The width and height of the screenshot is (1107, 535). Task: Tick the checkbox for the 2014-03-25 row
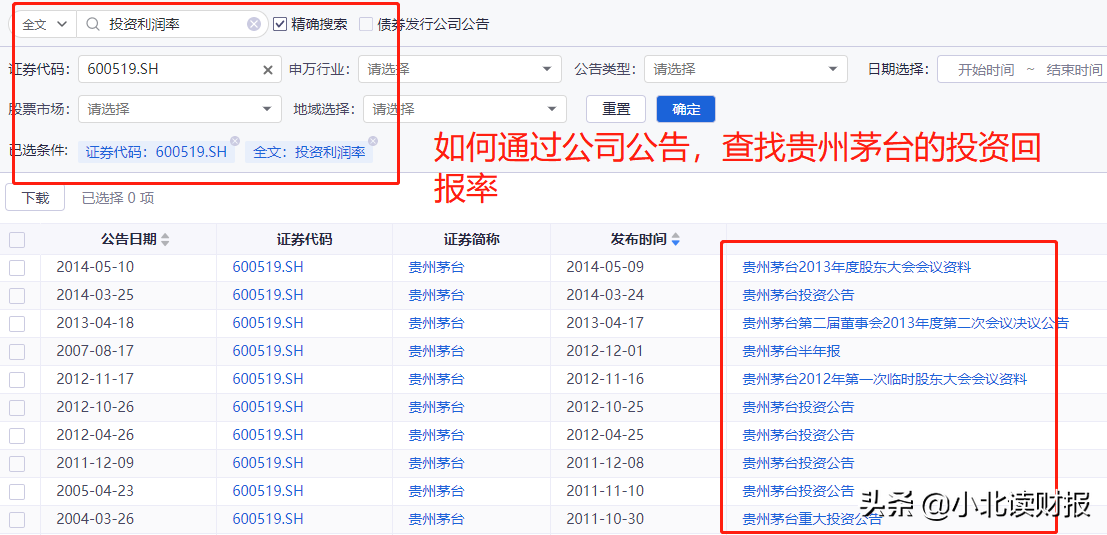pyautogui.click(x=17, y=296)
